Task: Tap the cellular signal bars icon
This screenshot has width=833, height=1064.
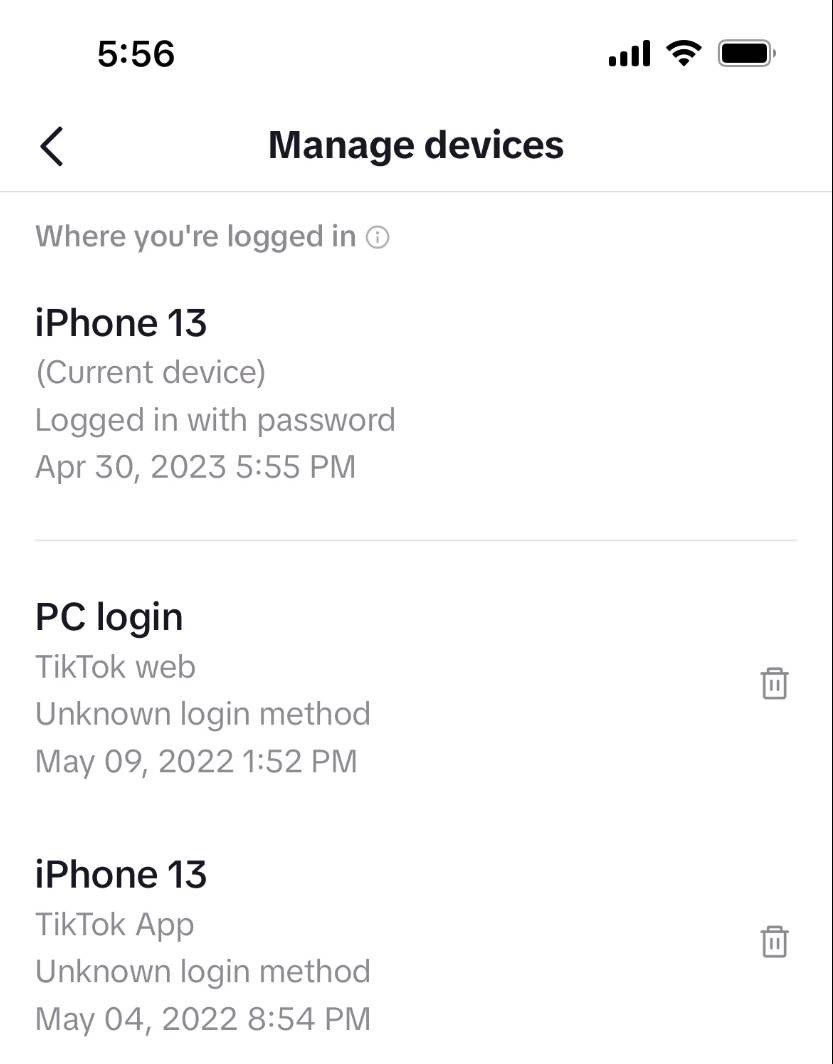Action: [629, 54]
